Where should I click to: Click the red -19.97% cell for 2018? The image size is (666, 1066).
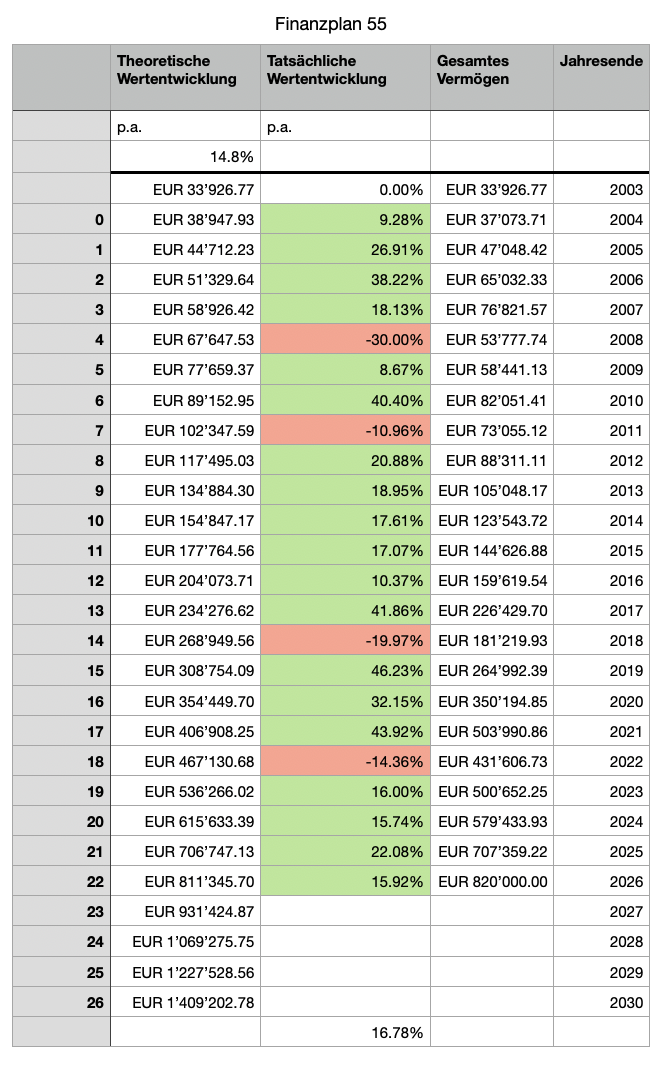345,640
